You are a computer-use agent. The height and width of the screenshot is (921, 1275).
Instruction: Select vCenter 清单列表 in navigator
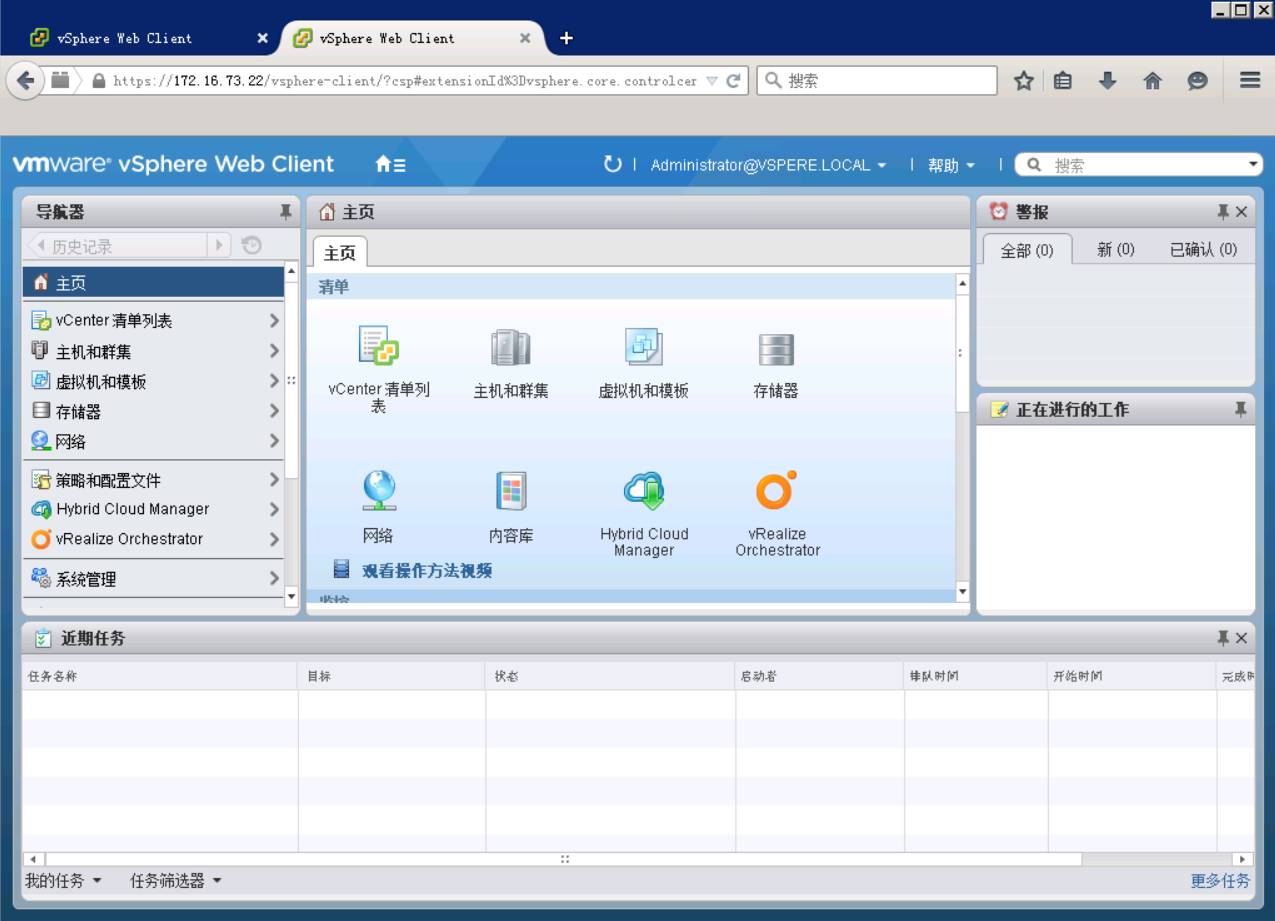click(153, 321)
